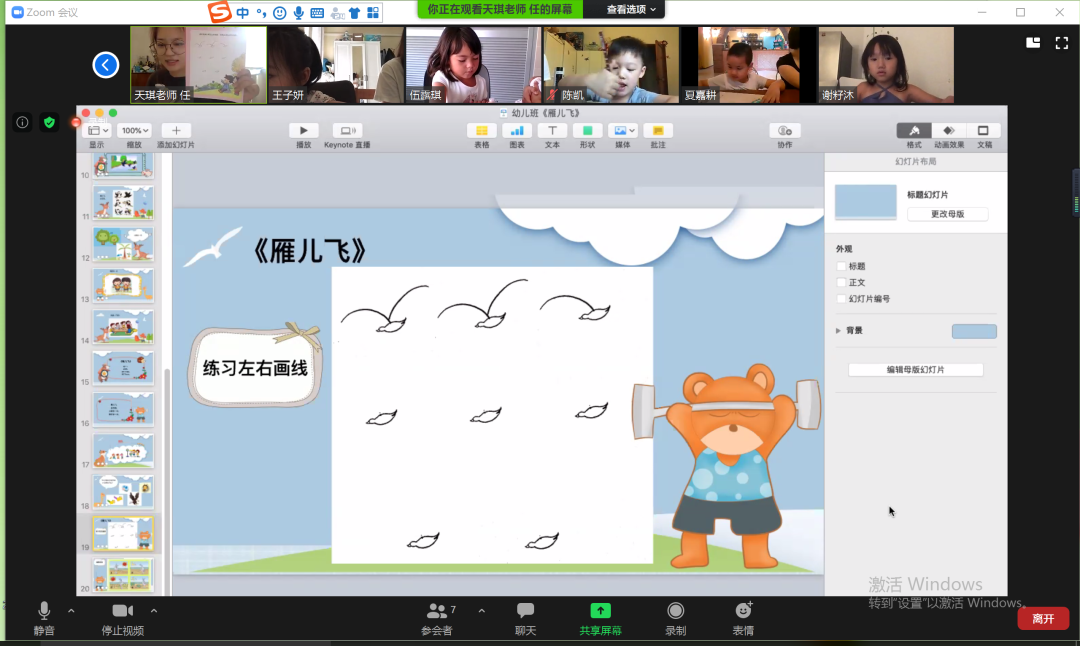The height and width of the screenshot is (646, 1080).
Task: Open the 参会者 participants panel
Action: tap(437, 618)
